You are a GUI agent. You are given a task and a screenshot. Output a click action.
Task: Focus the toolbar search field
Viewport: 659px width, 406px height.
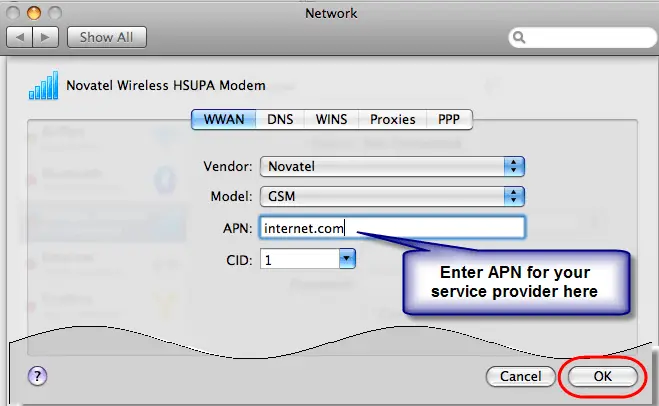tap(582, 37)
